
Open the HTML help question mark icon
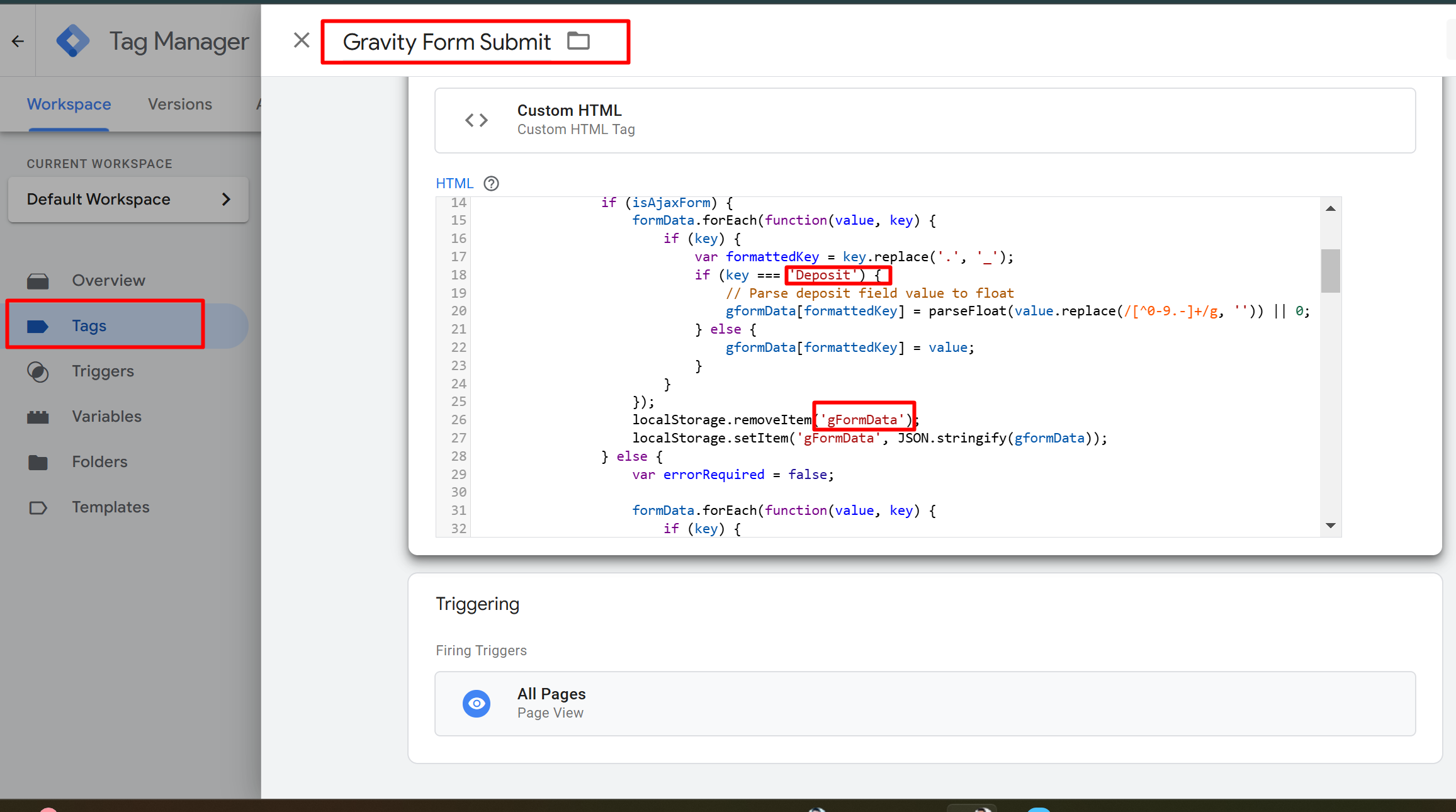491,184
